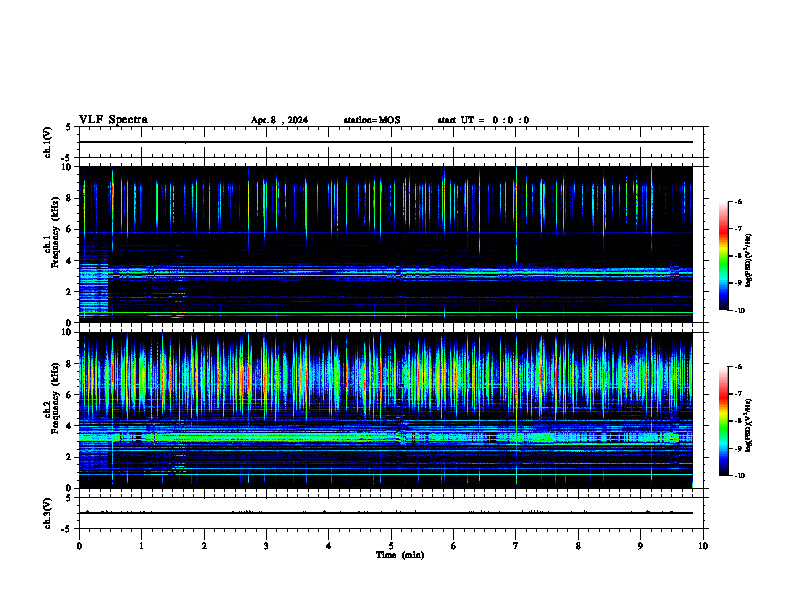Click the "Time (min)" x-axis label
This screenshot has width=792, height=612.
click(x=400, y=555)
